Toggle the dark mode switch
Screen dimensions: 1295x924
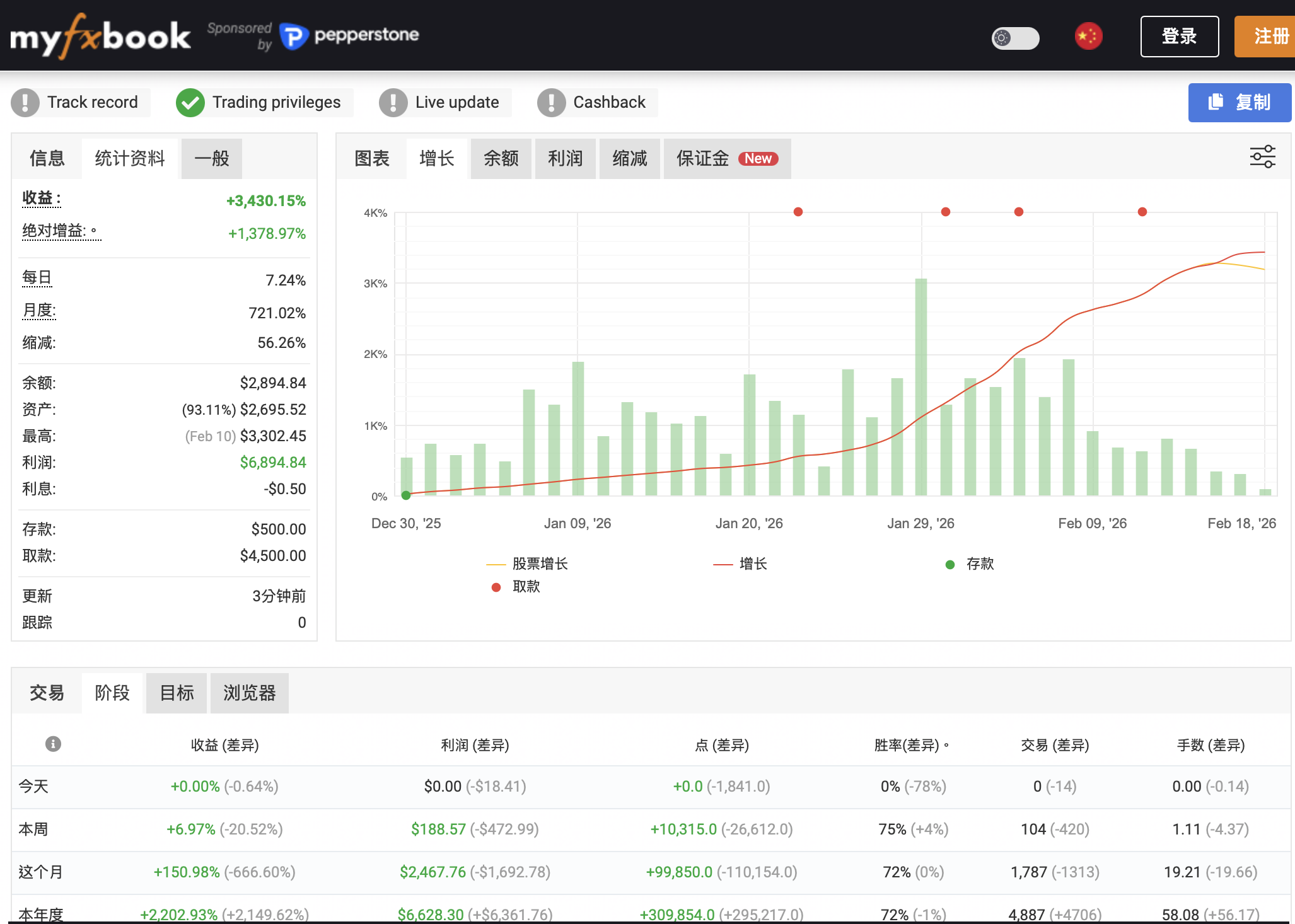coord(1015,38)
